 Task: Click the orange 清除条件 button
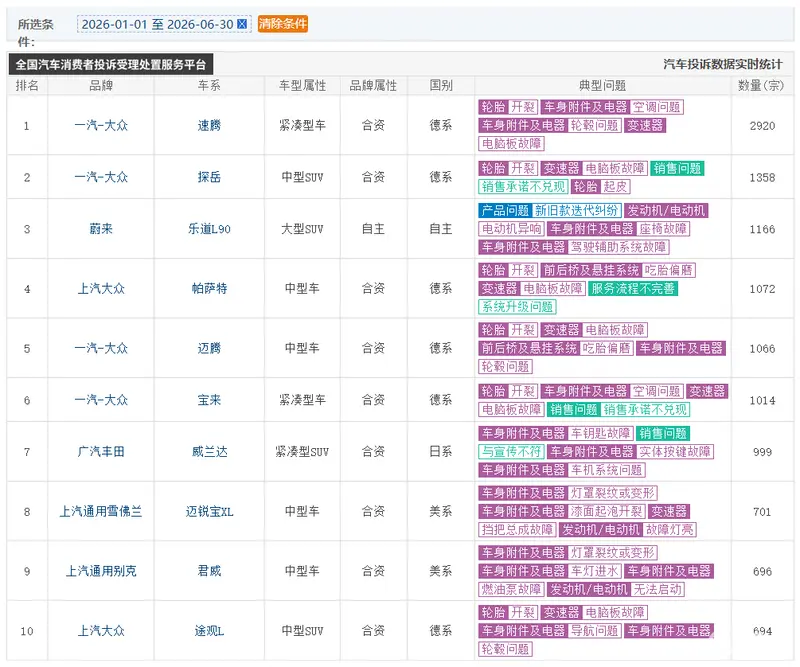point(283,23)
